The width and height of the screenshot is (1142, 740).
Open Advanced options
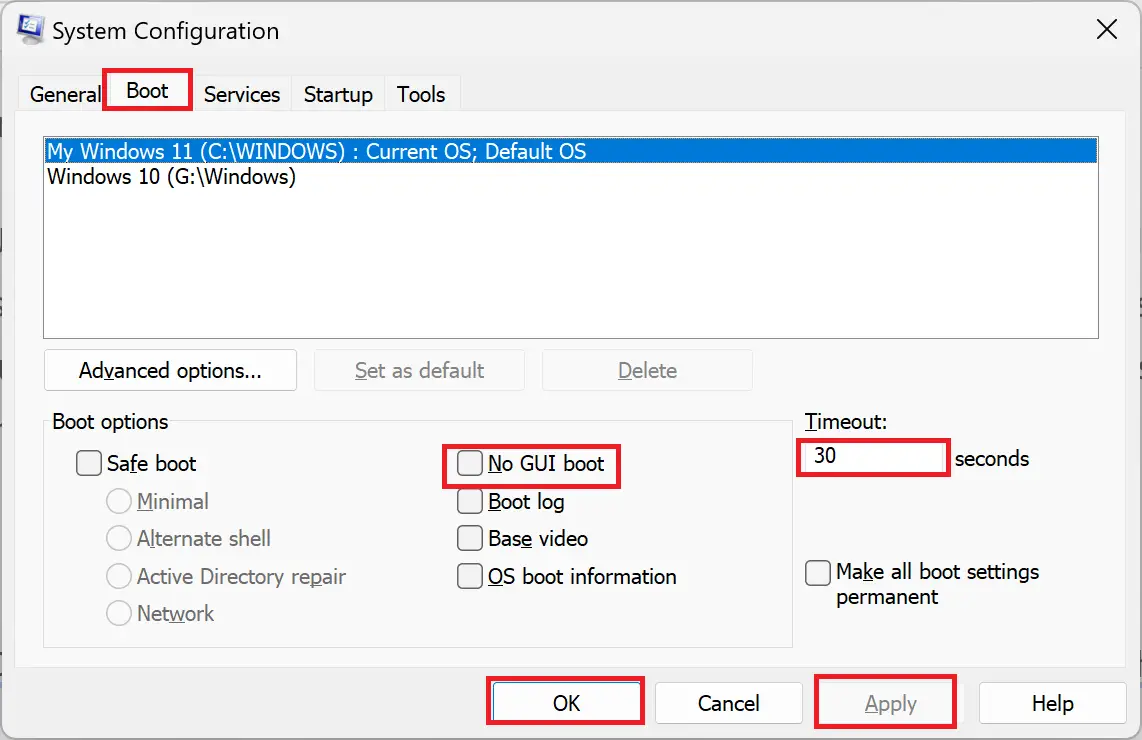(170, 370)
